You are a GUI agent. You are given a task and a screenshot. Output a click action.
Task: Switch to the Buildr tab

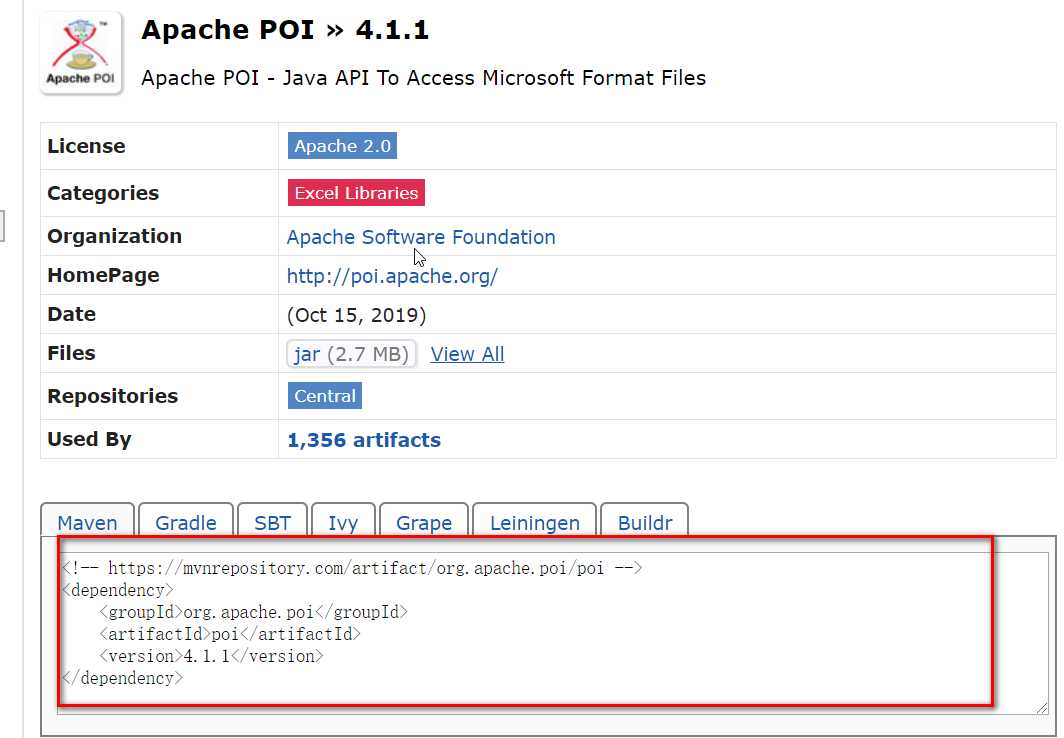click(x=645, y=521)
